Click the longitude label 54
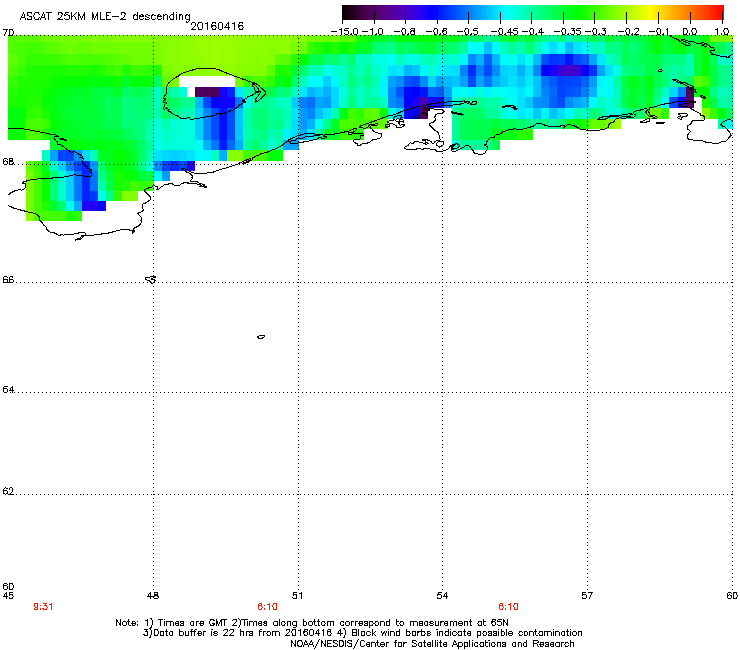 click(442, 596)
